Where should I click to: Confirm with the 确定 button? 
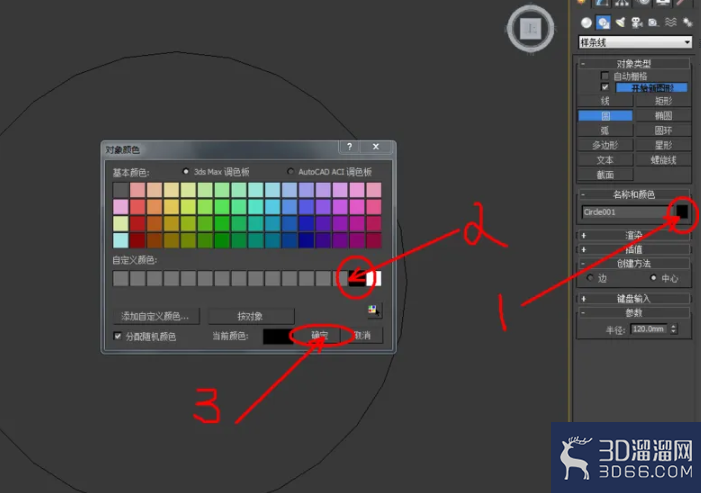pyautogui.click(x=319, y=335)
